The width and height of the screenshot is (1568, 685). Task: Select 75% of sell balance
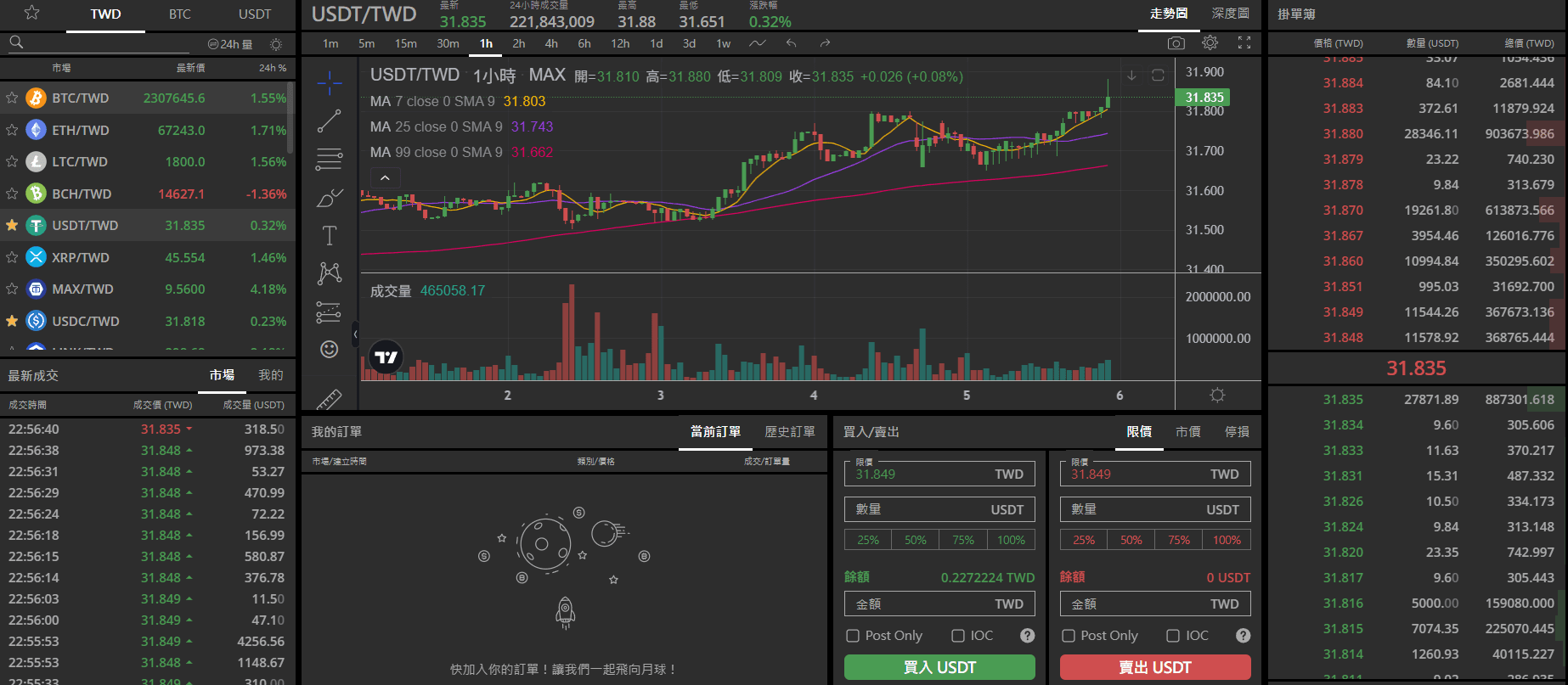pyautogui.click(x=1179, y=540)
